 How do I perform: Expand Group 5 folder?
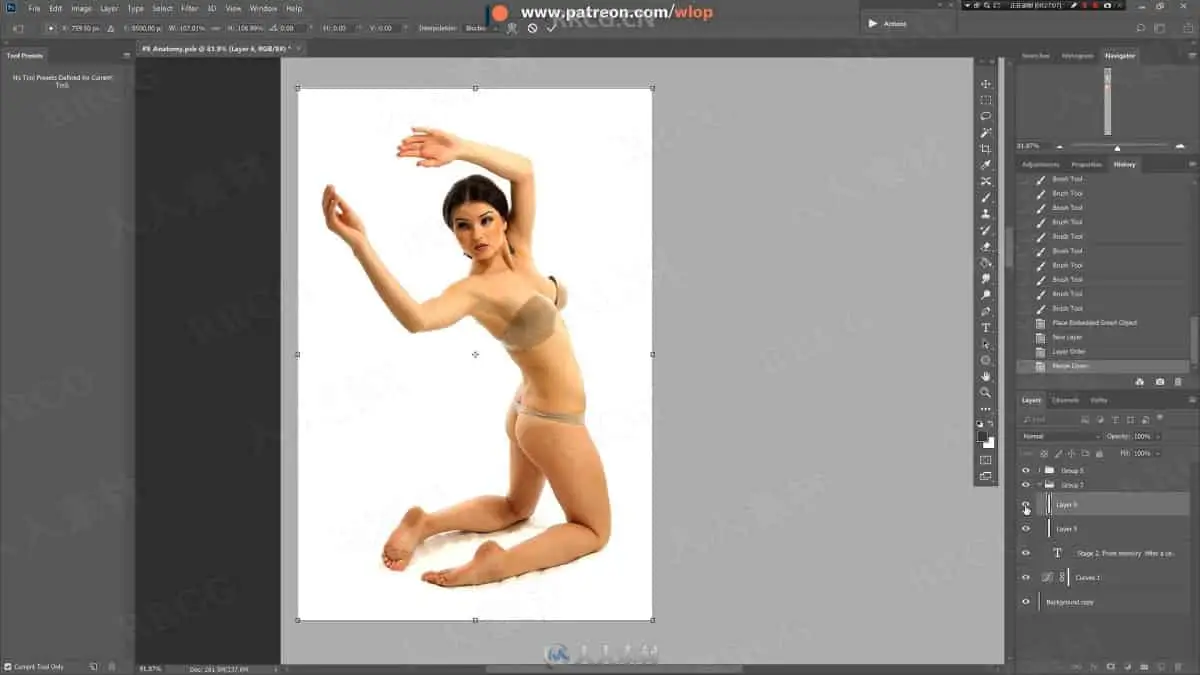click(1039, 470)
